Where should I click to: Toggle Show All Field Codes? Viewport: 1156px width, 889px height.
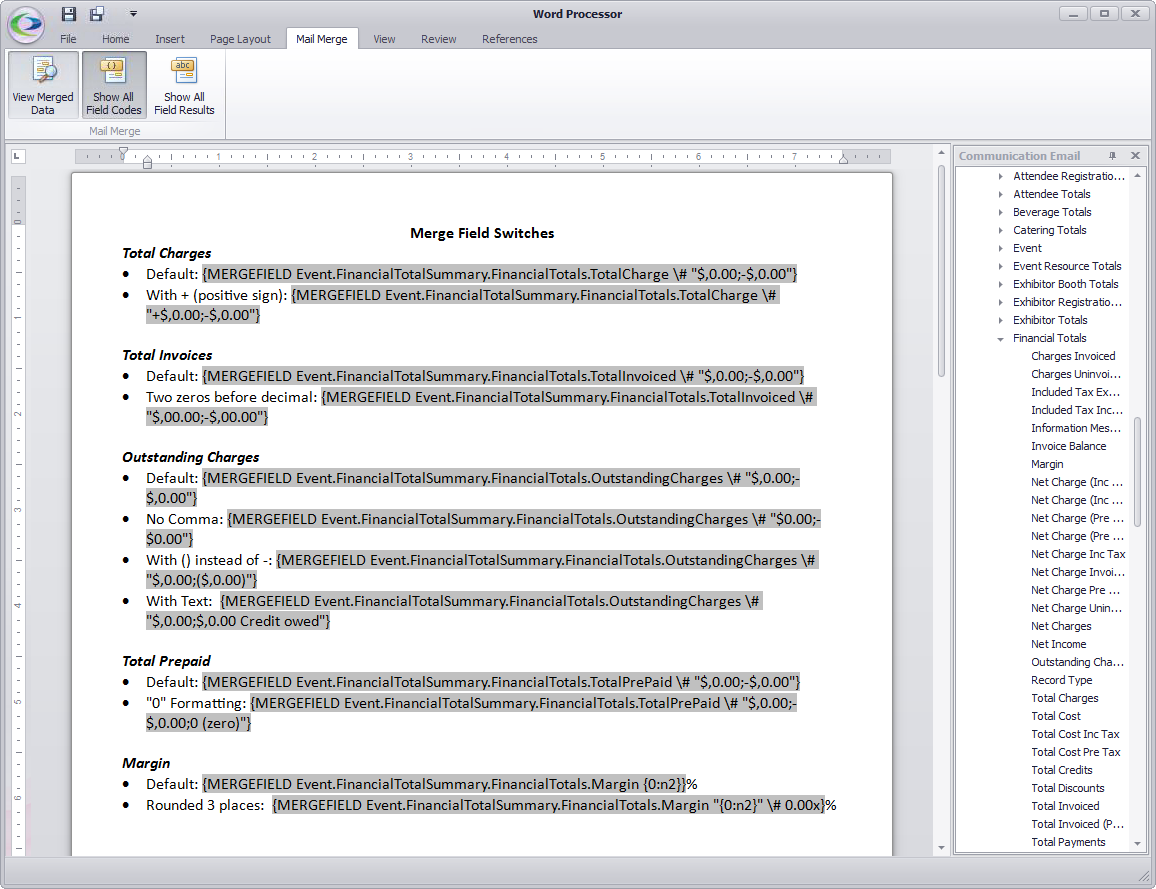click(x=114, y=85)
